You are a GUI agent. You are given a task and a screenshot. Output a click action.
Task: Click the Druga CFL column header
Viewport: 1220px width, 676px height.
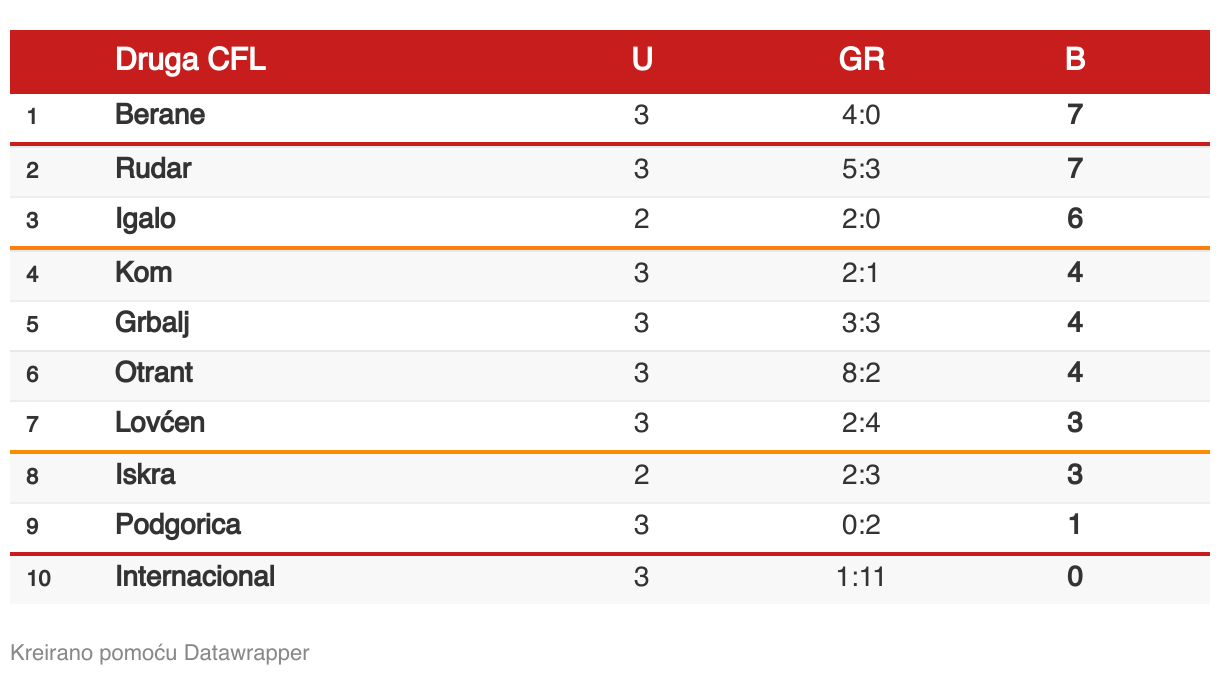coord(190,60)
